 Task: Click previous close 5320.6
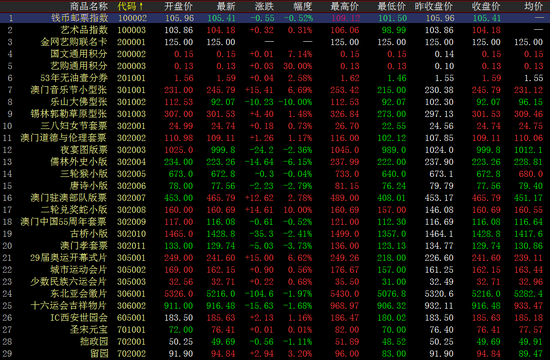click(x=439, y=294)
